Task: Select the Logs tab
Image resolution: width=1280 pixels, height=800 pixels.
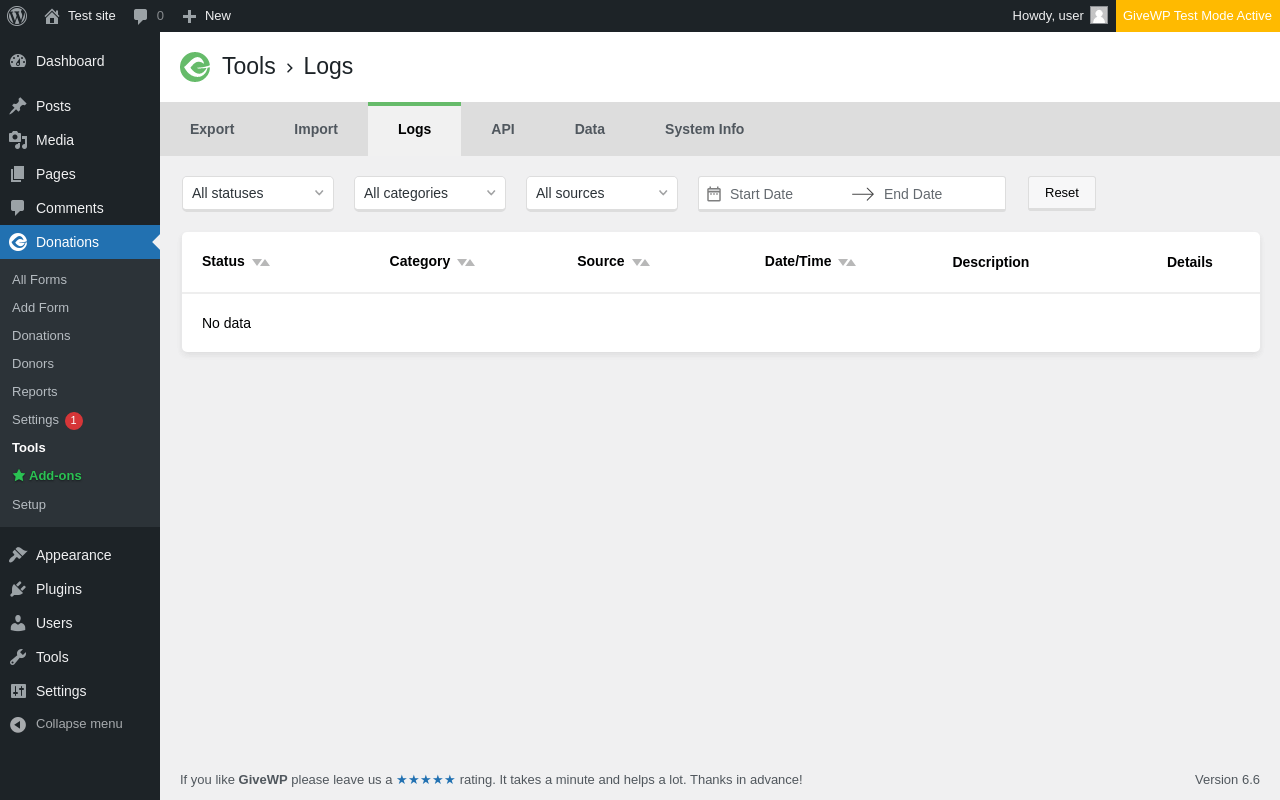Action: click(414, 129)
